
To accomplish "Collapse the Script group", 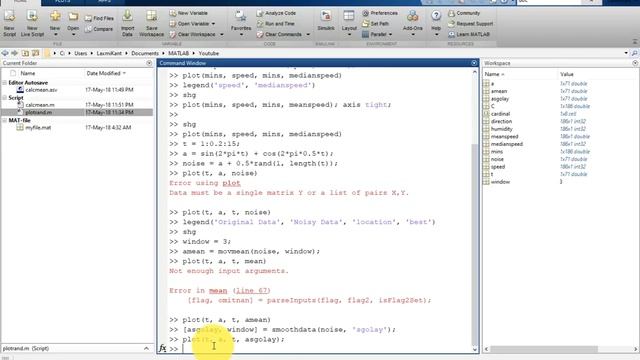I will 4,98.
